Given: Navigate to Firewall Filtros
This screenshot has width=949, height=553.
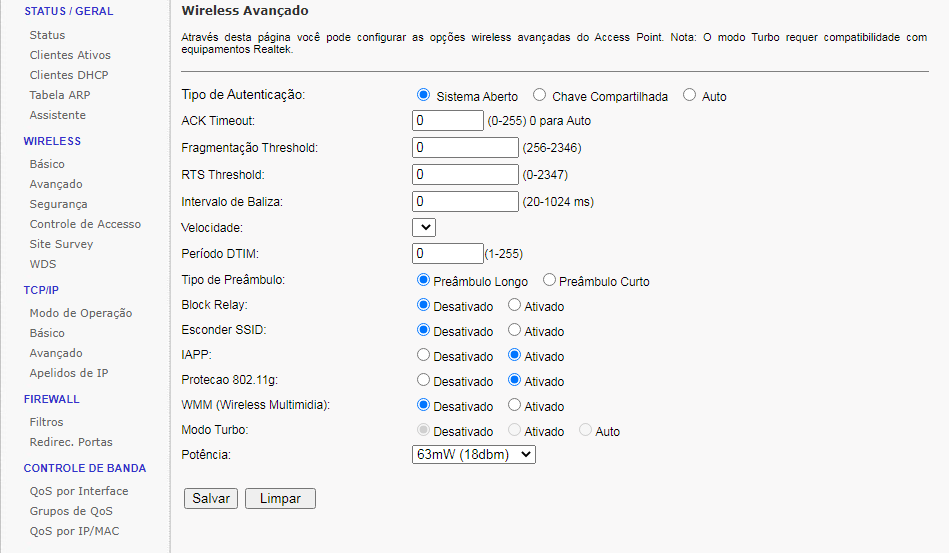Looking at the screenshot, I should click(x=46, y=422).
